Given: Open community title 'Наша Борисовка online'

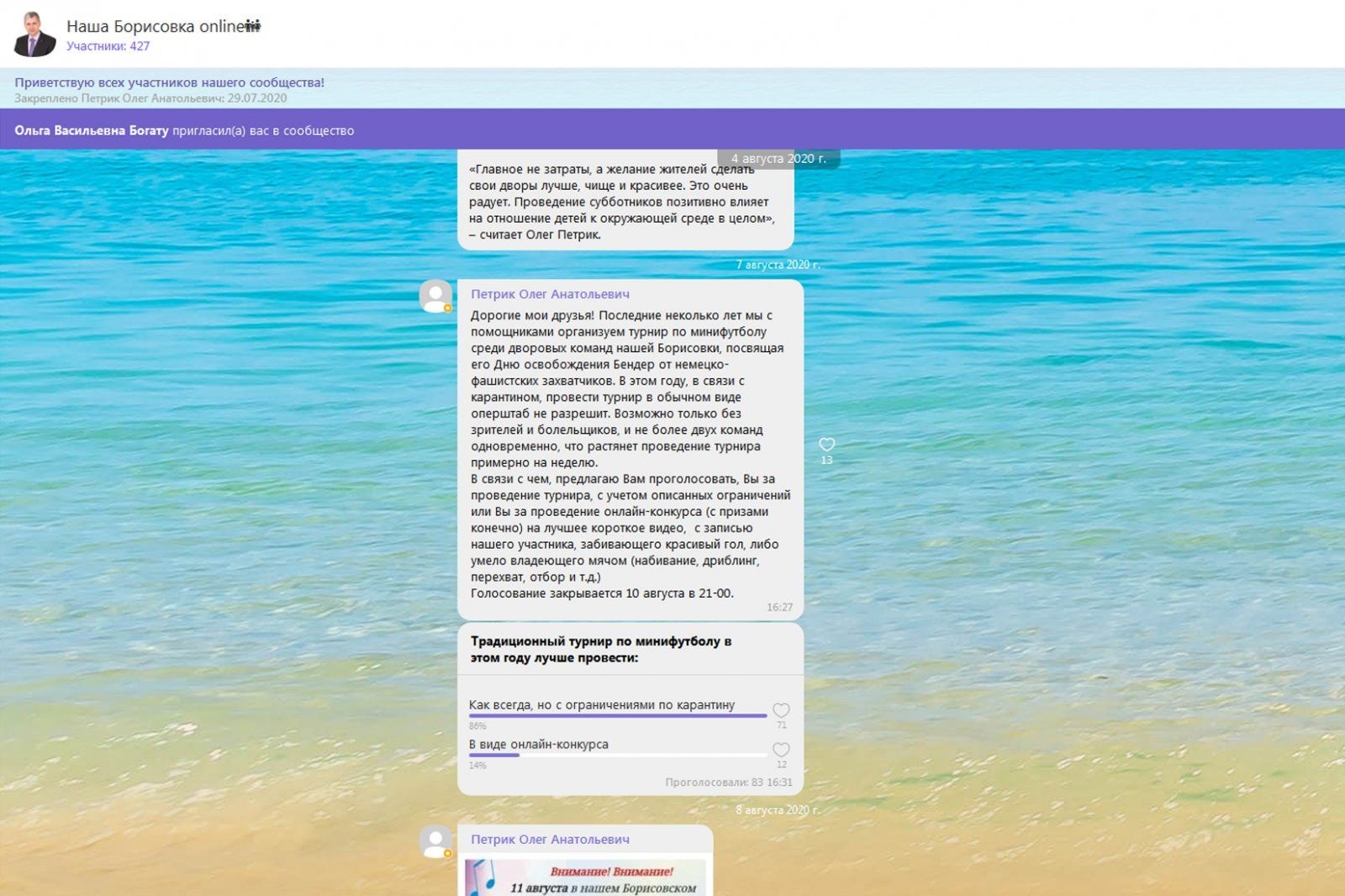Looking at the screenshot, I should tap(156, 26).
